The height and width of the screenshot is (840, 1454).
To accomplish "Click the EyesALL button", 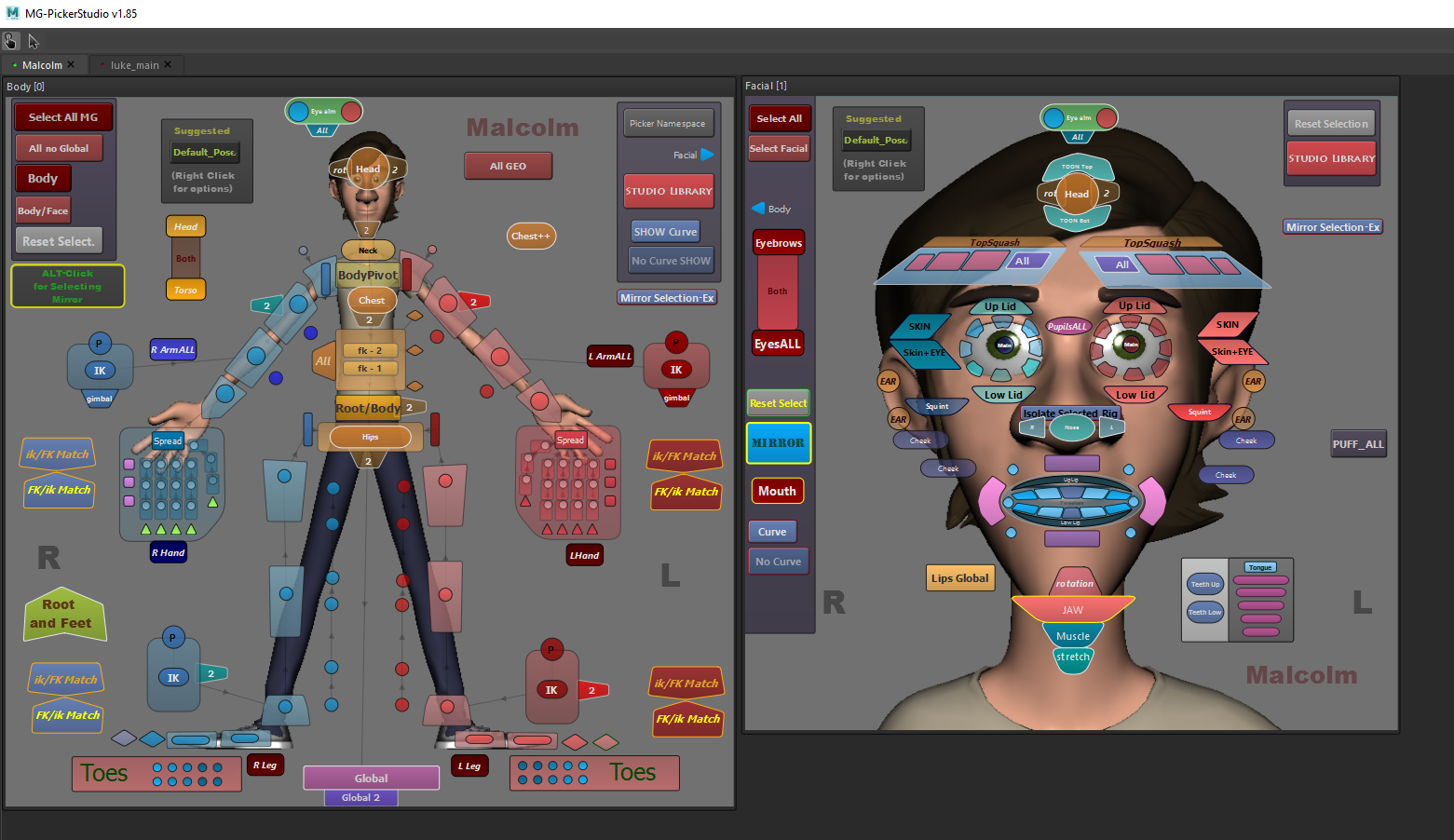I will click(778, 344).
